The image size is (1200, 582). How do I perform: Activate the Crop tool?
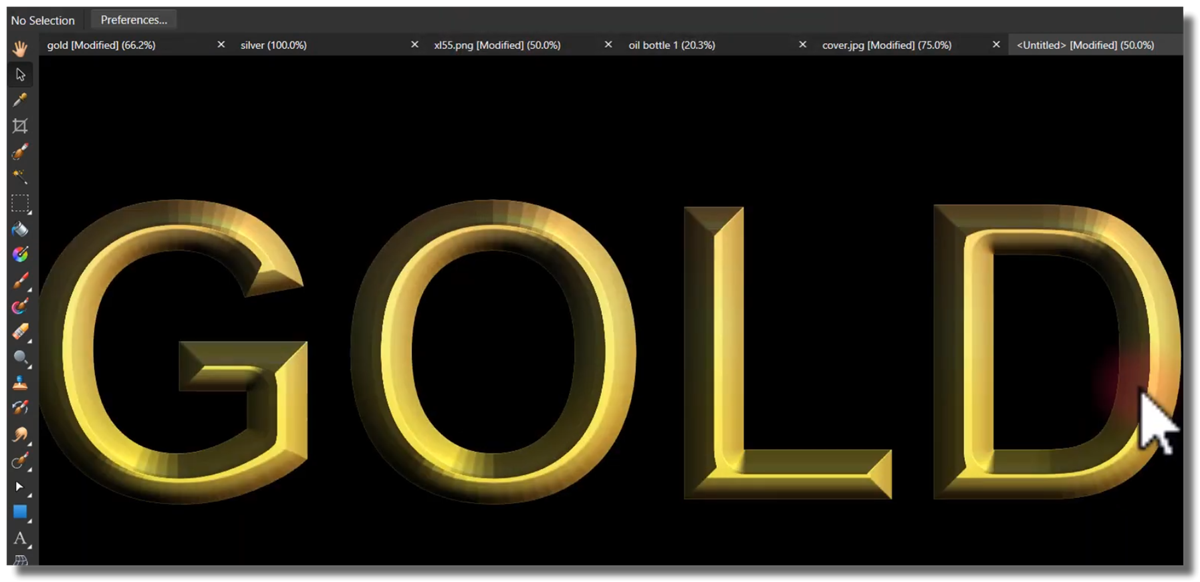coord(19,126)
